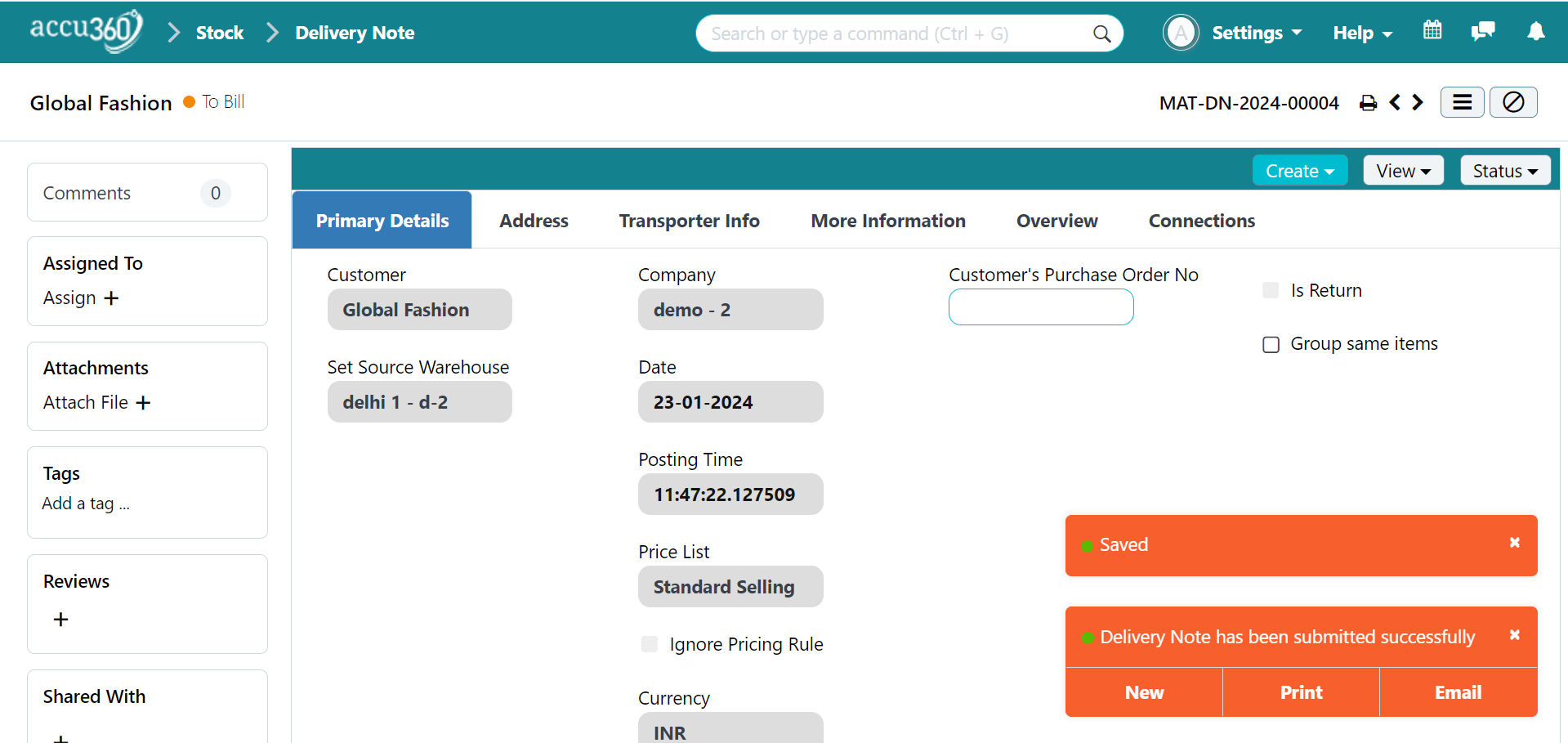Switch to Overview tab
This screenshot has height=743, width=1568.
point(1057,221)
